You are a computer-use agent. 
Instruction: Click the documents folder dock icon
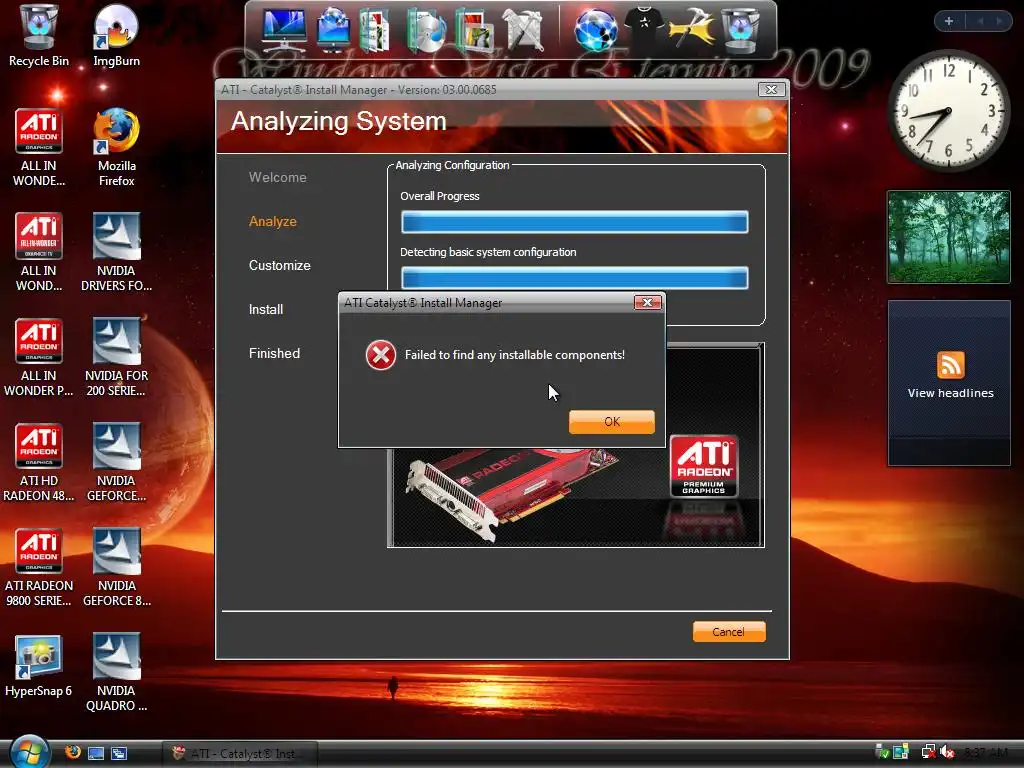[375, 30]
